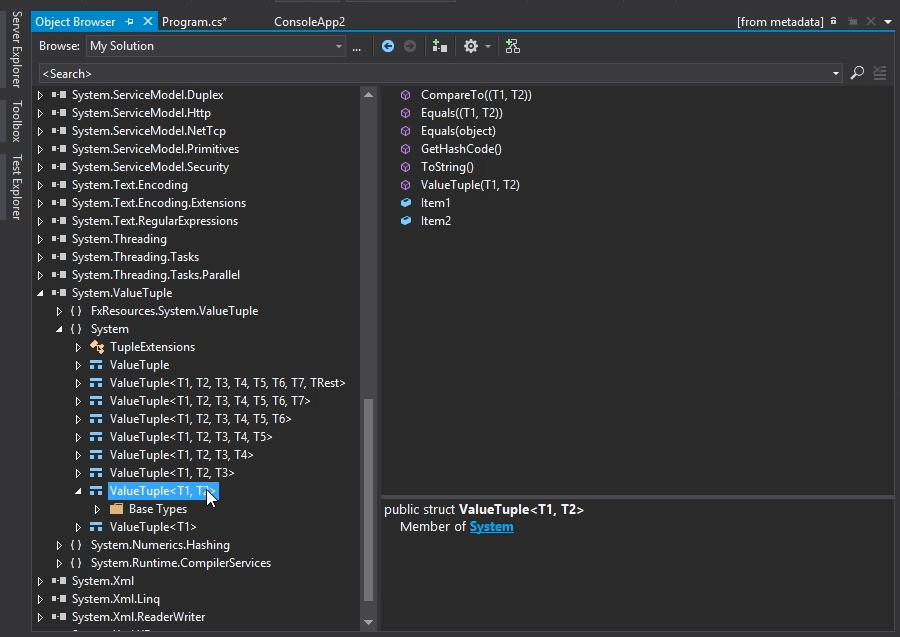Follow the System namespace link

pyautogui.click(x=491, y=527)
